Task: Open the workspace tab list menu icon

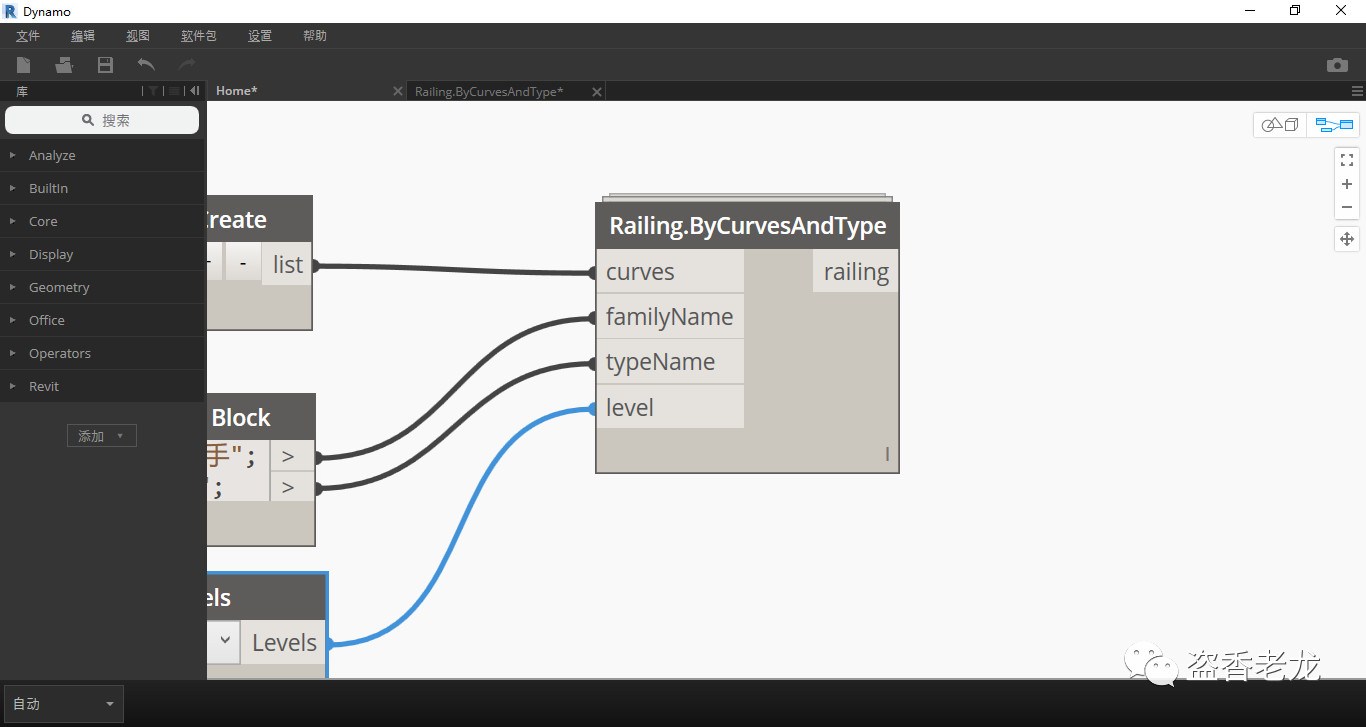Action: (1357, 91)
